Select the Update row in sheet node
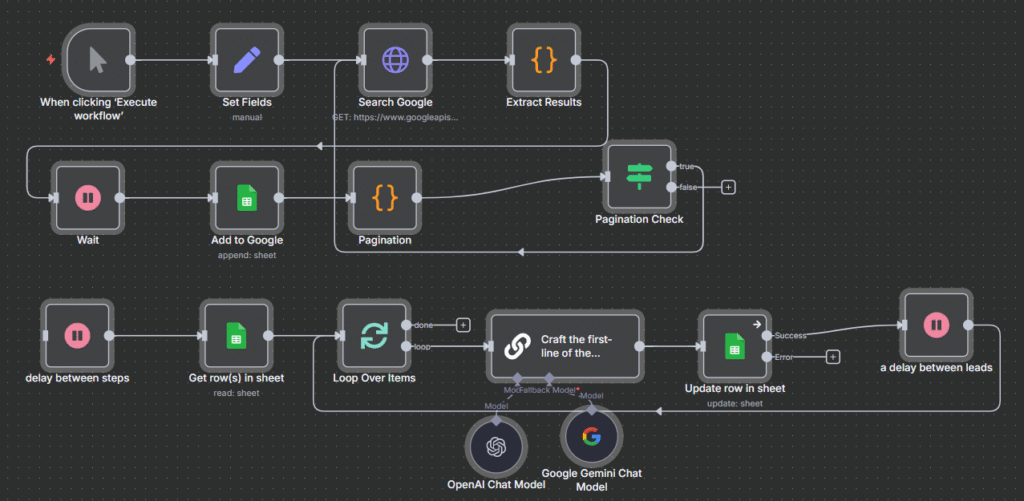Viewport: 1024px width, 501px height. pyautogui.click(x=734, y=346)
